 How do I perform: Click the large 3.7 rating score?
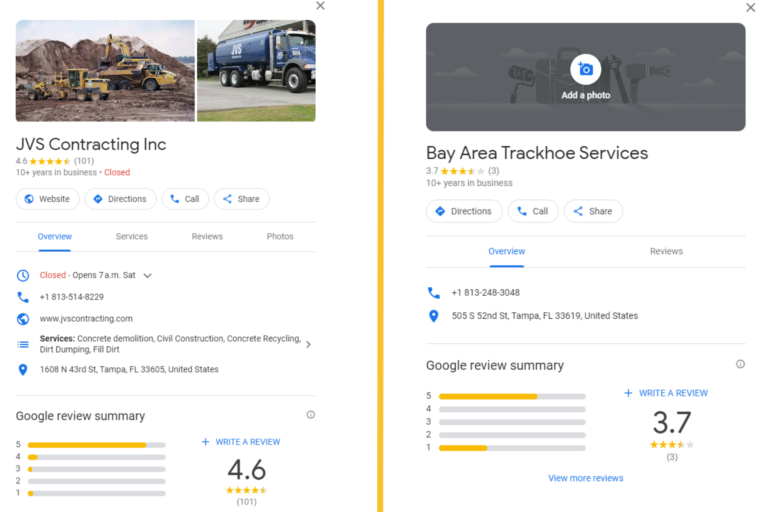coord(672,422)
